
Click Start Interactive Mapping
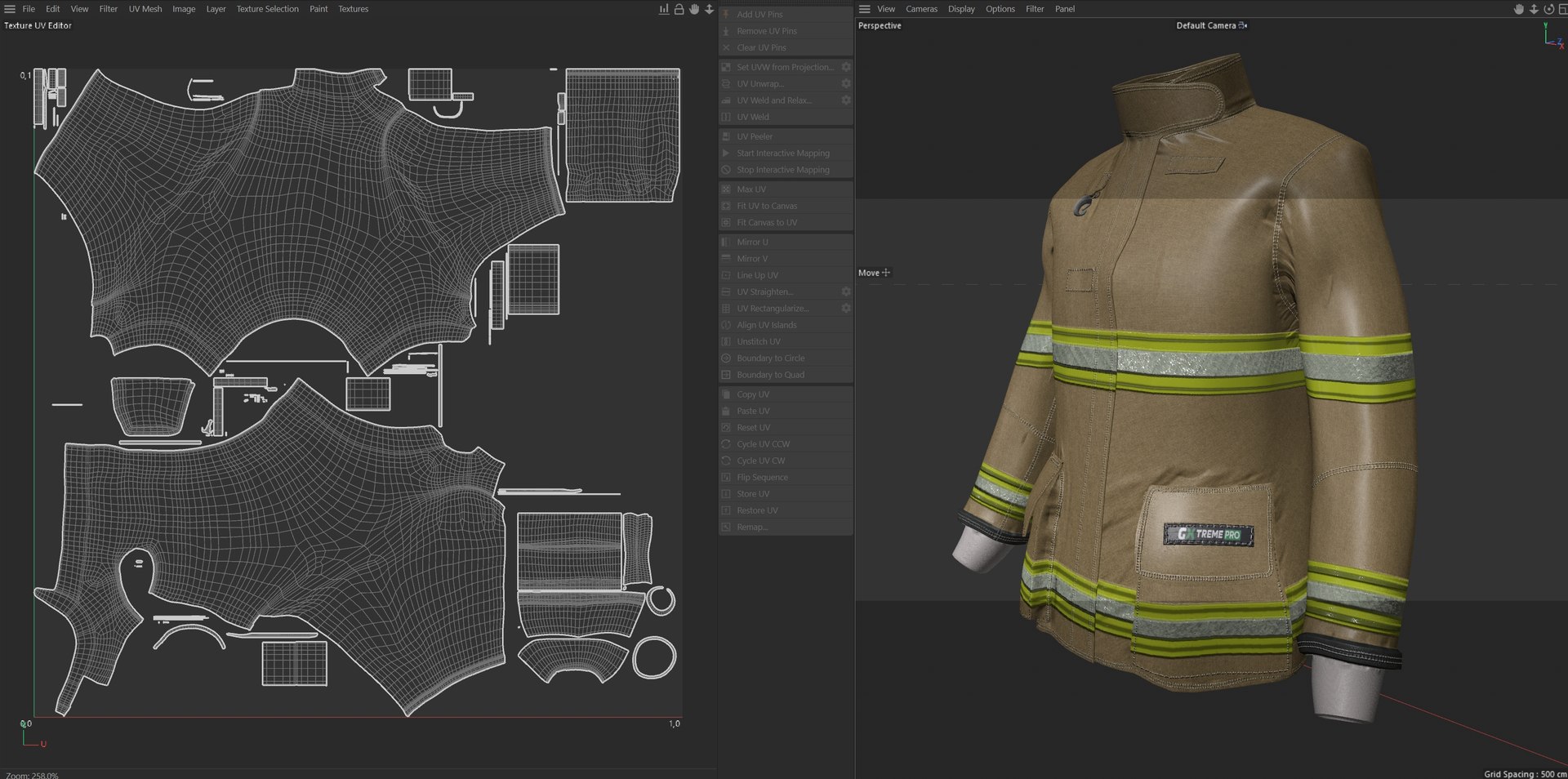point(786,154)
